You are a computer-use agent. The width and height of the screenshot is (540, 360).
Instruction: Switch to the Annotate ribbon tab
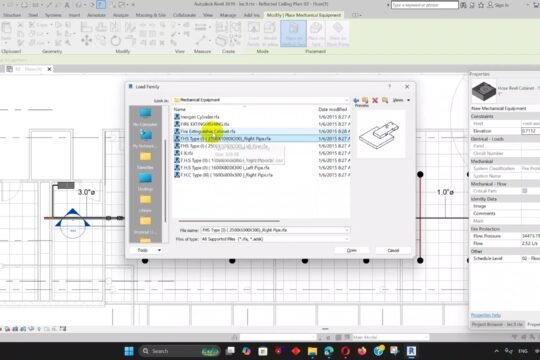tap(96, 15)
